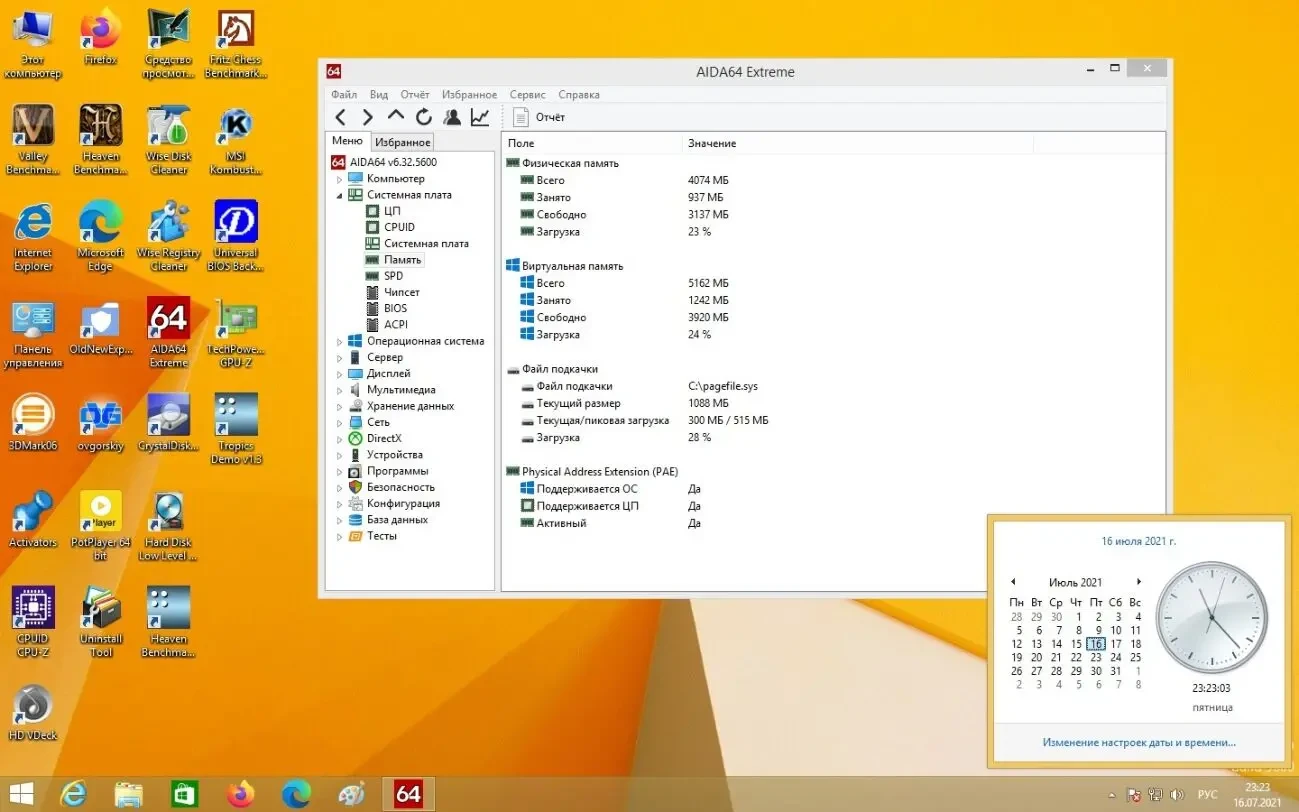Collapse the Системная плата tree node

coord(339,195)
